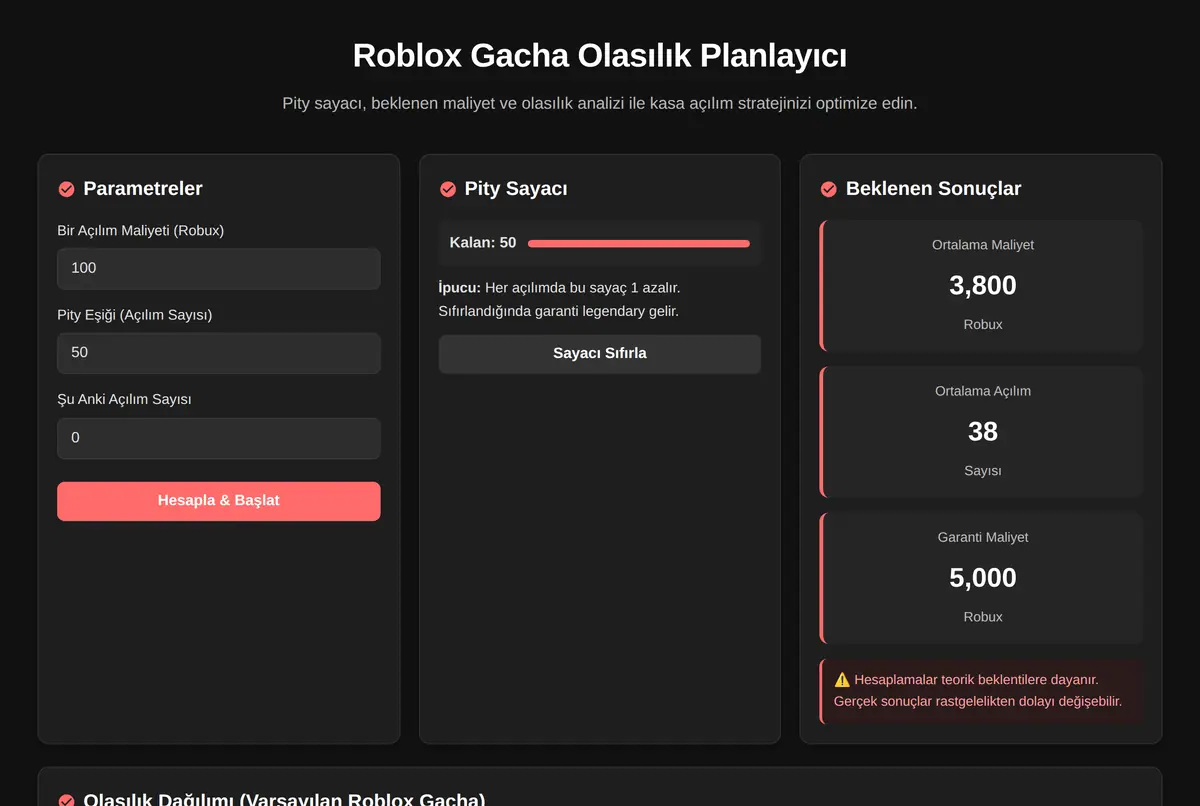Click the Ortalama Açılım value 38

pos(983,432)
